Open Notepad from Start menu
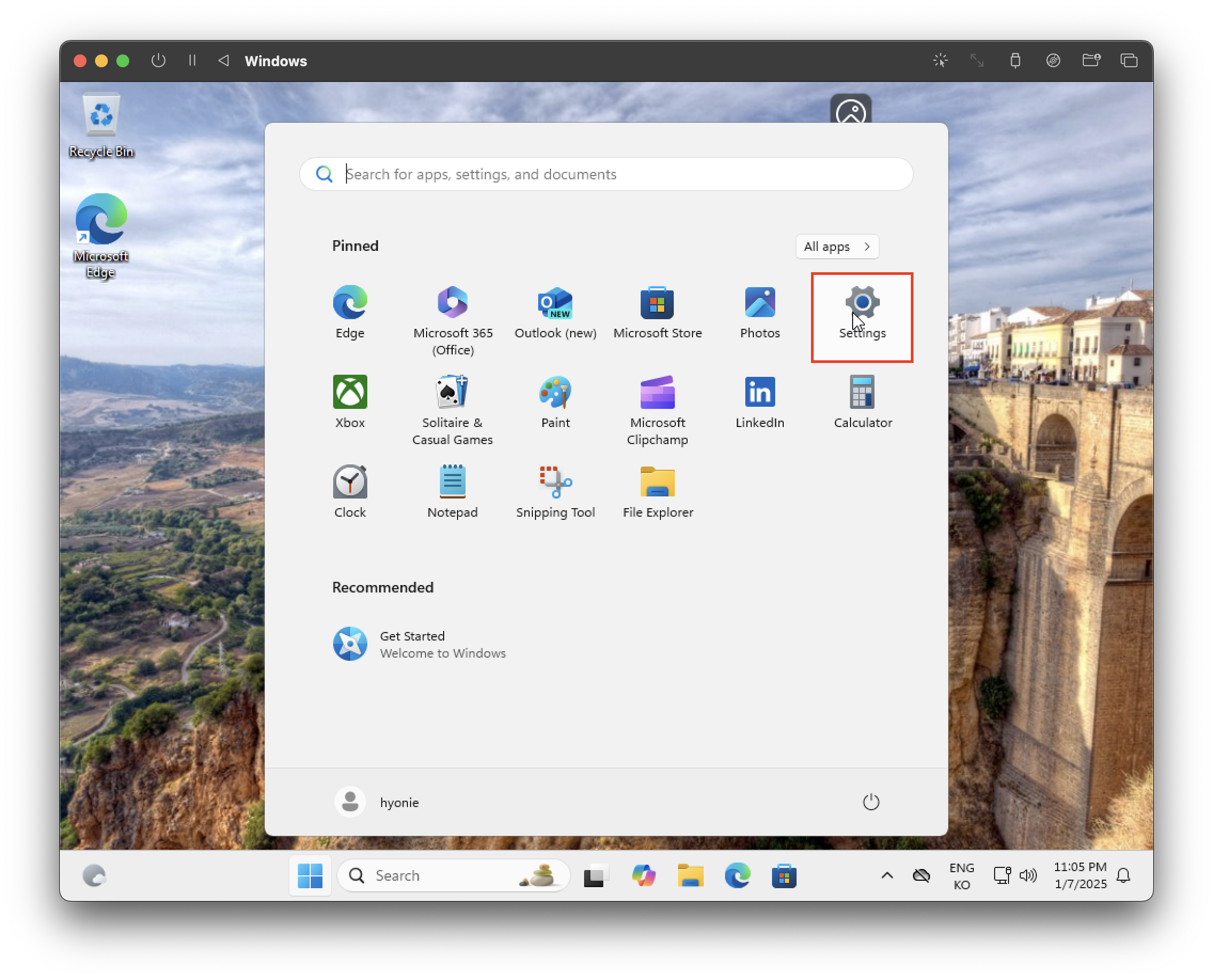This screenshot has width=1213, height=980. (452, 491)
